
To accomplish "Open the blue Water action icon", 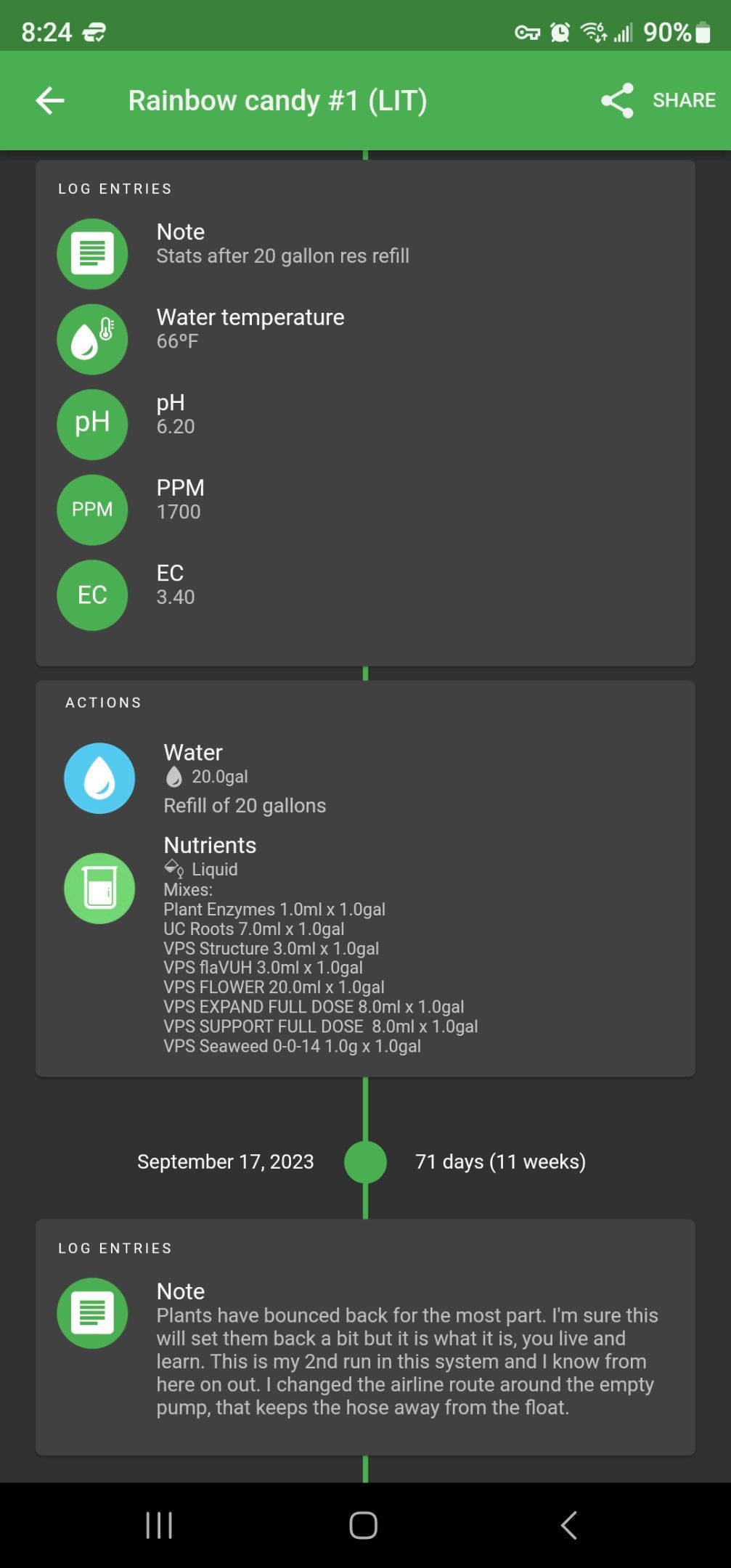I will [99, 777].
